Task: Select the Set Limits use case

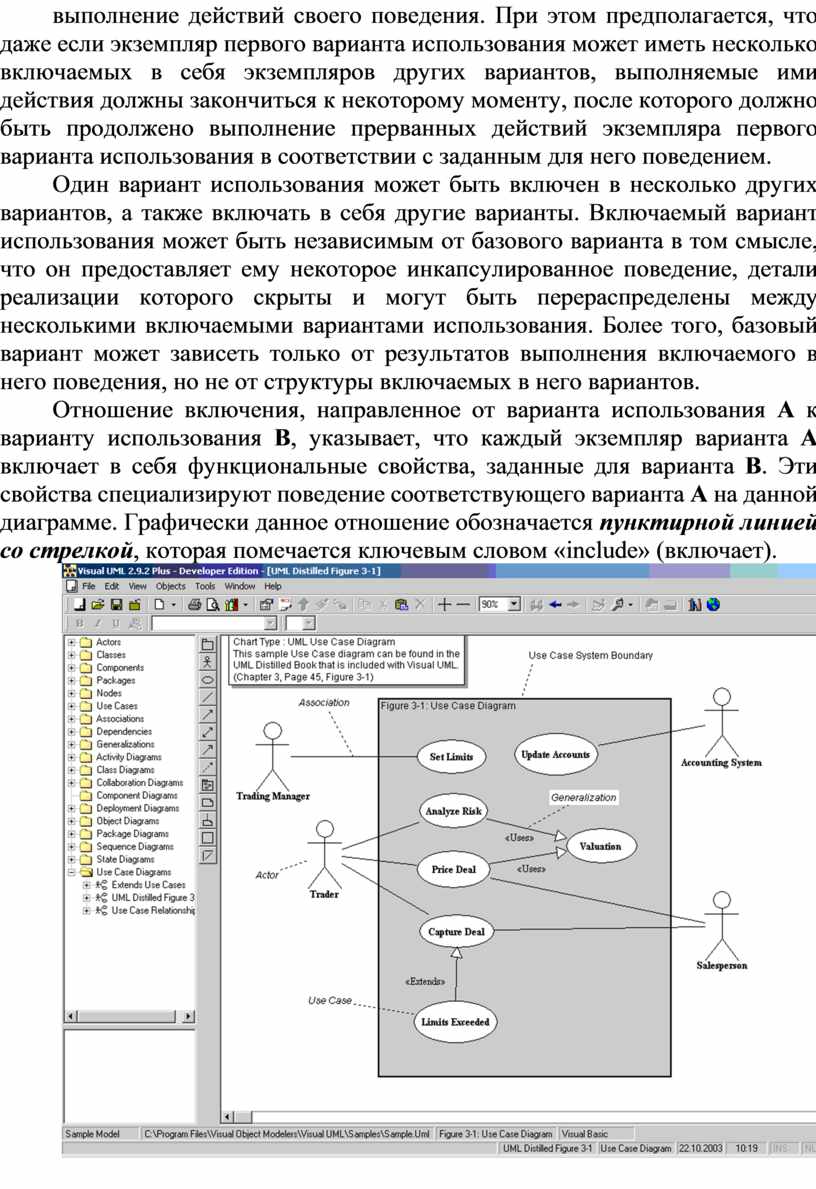Action: click(x=451, y=756)
